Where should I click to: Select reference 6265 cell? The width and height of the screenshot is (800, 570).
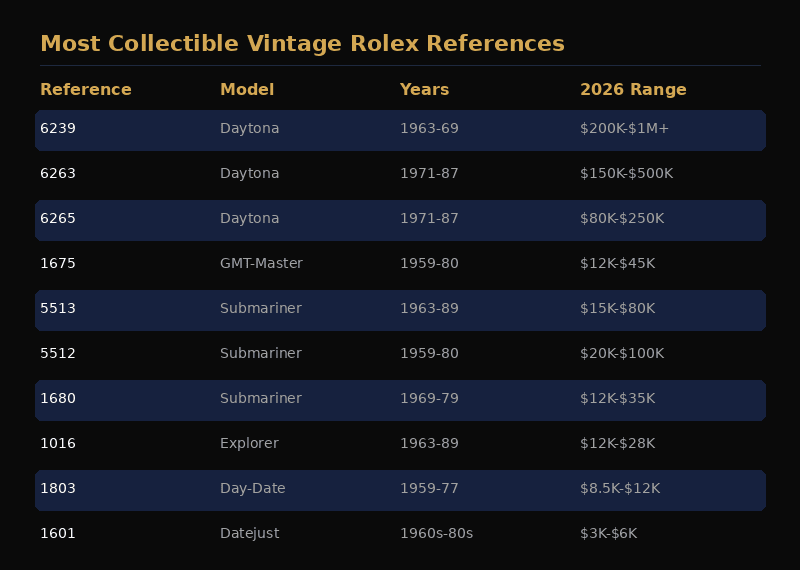point(58,218)
